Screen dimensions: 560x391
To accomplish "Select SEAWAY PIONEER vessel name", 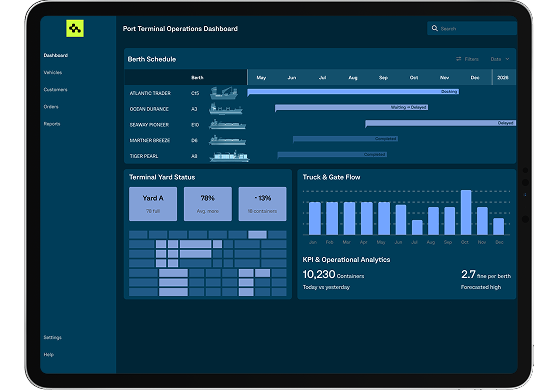I will pyautogui.click(x=149, y=125).
